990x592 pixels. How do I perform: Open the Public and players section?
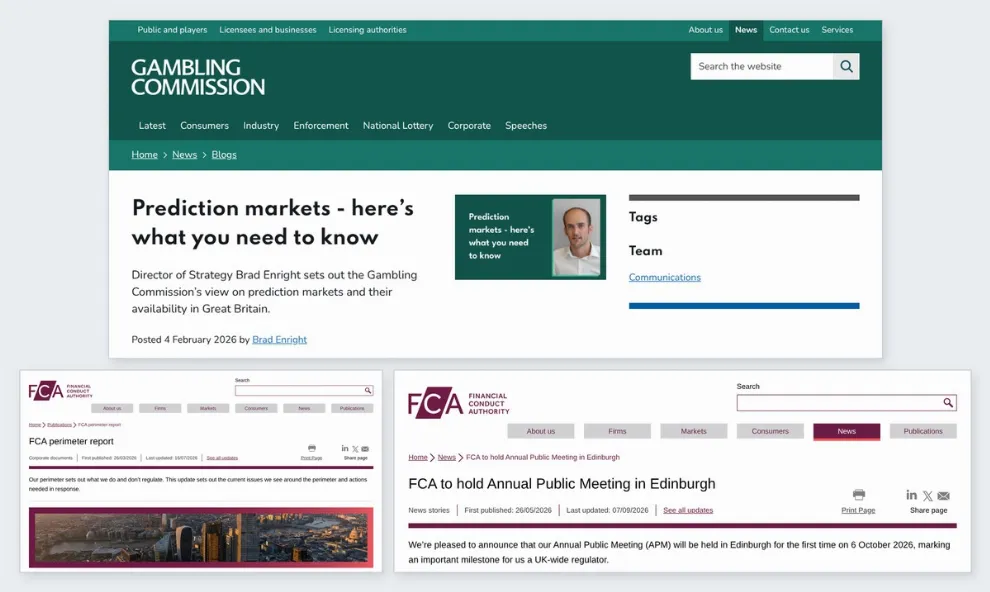pyautogui.click(x=172, y=30)
